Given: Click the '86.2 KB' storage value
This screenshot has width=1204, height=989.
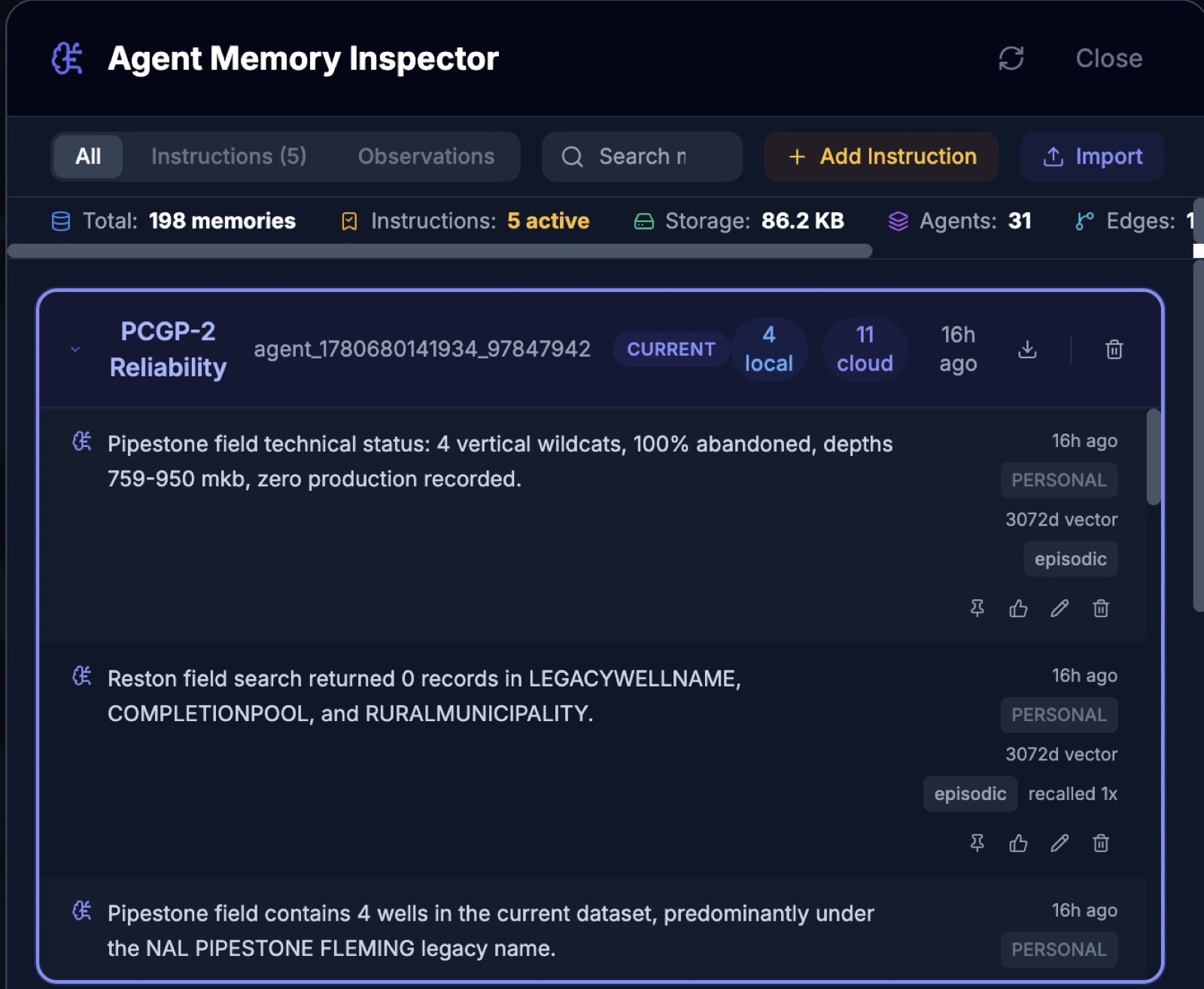Looking at the screenshot, I should [x=802, y=221].
